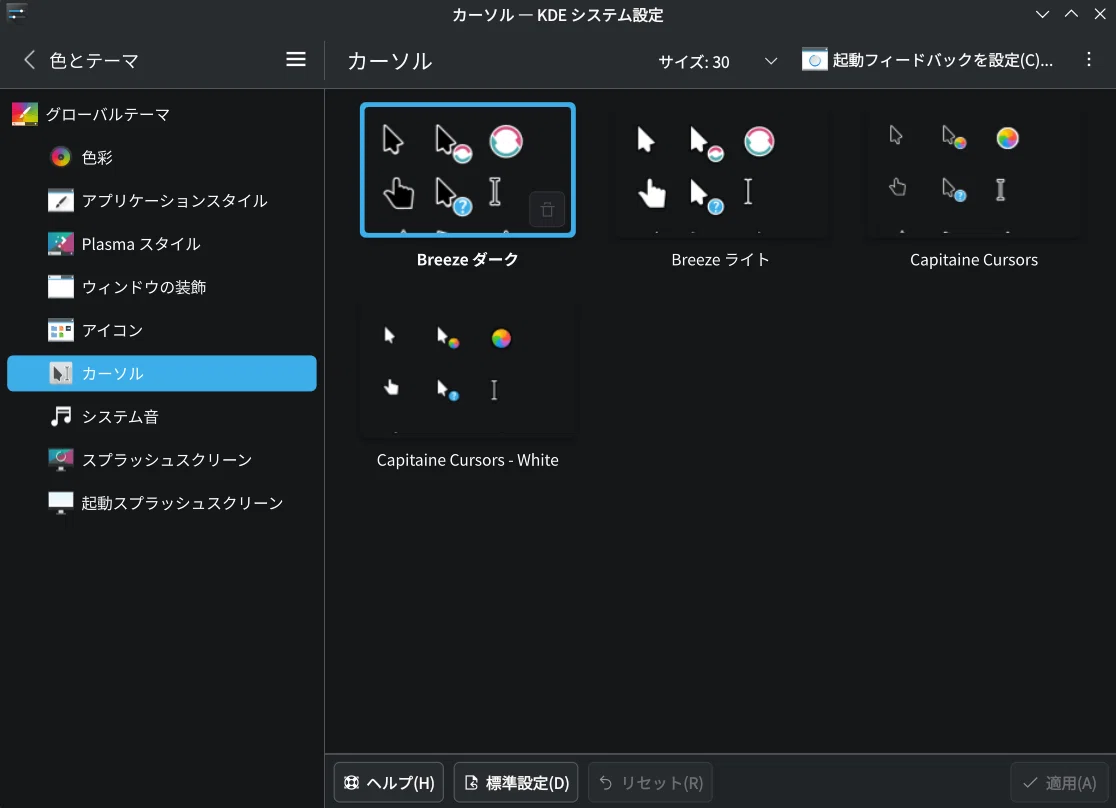Image resolution: width=1116 pixels, height=808 pixels.
Task: Click the Plasma スタイル sidebar label
Action: coord(141,243)
